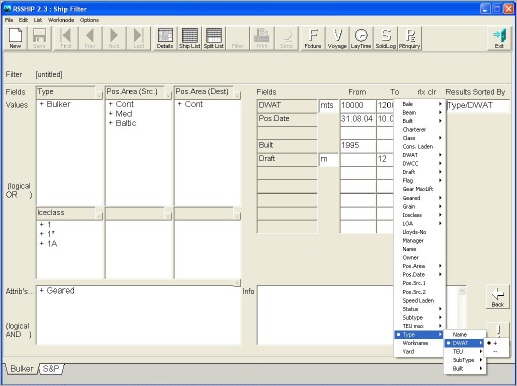Switch to the S&P tab
The height and width of the screenshot is (386, 517).
51,369
